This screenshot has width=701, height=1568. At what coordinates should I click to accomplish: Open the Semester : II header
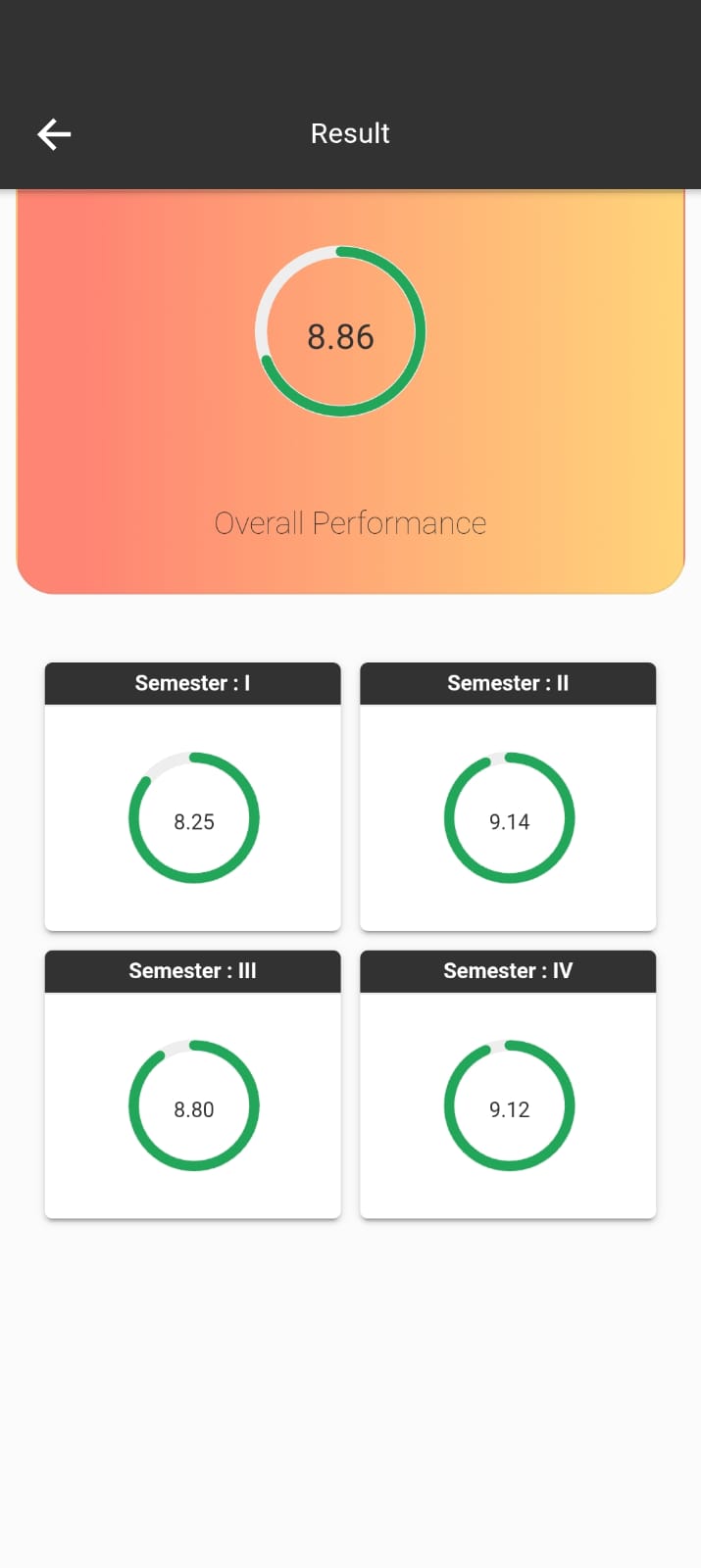point(508,683)
